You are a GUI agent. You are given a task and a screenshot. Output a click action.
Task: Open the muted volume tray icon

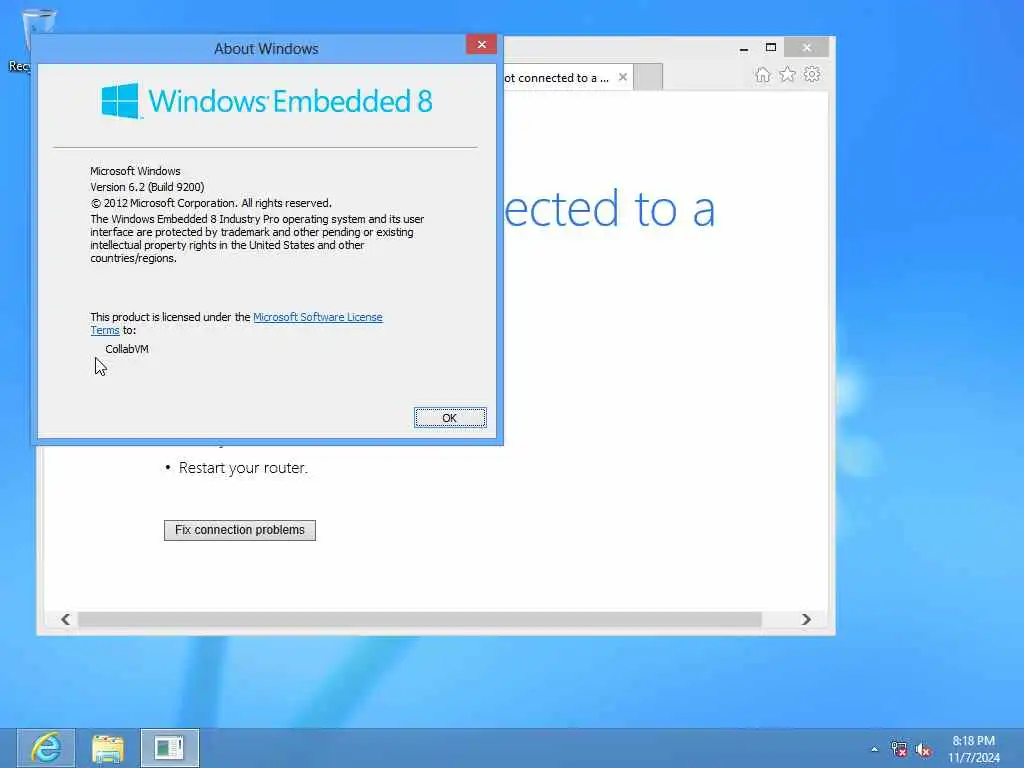pos(923,750)
